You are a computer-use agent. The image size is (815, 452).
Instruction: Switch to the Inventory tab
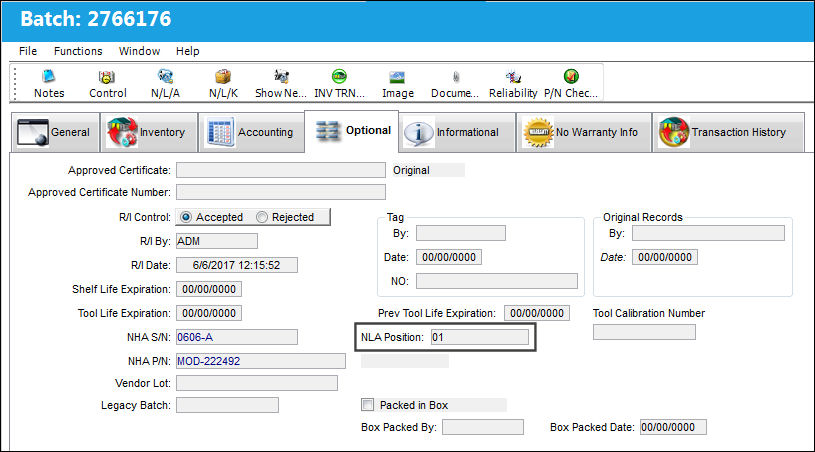tap(149, 132)
